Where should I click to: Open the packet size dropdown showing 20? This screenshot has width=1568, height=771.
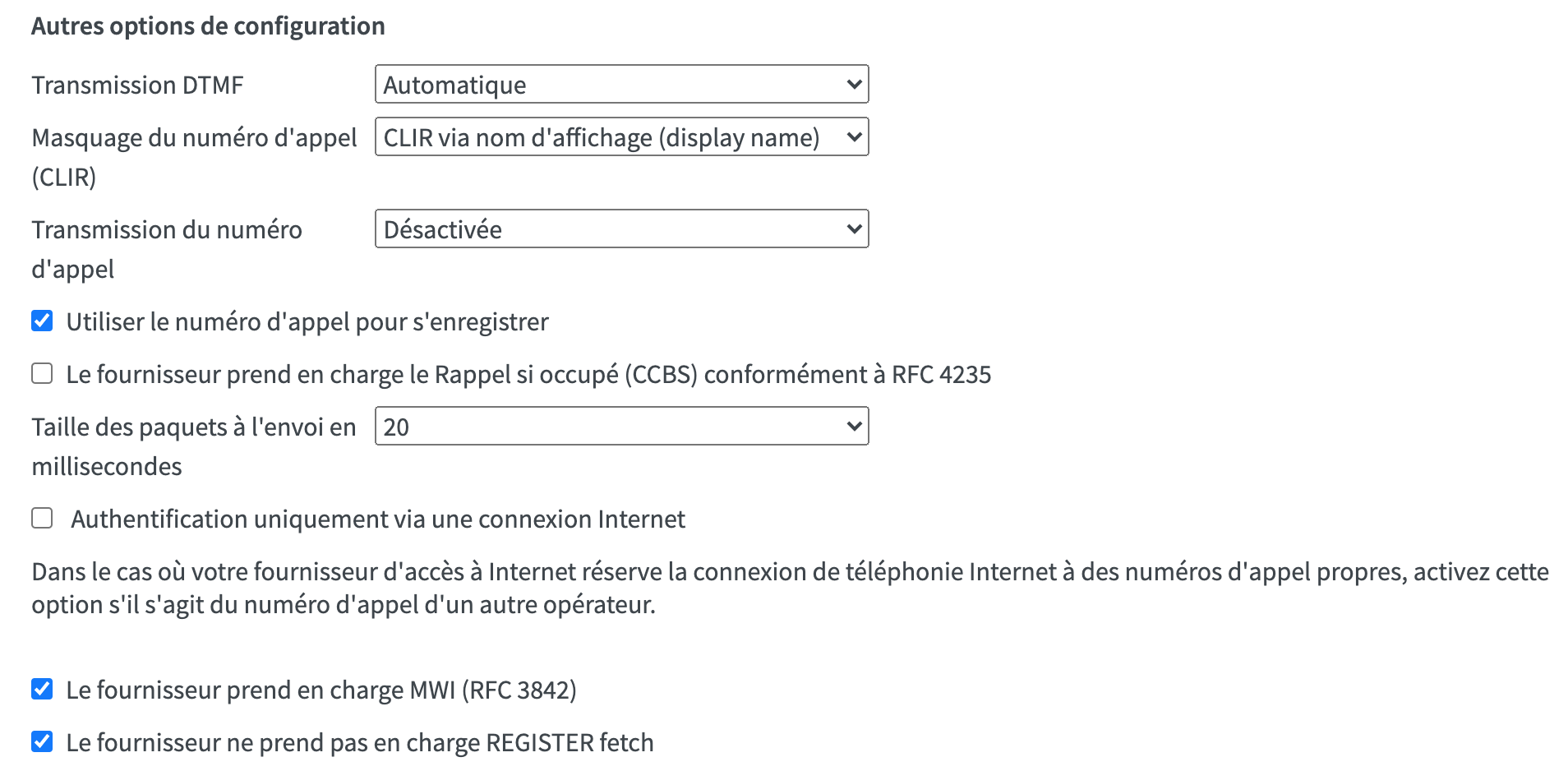coord(621,427)
